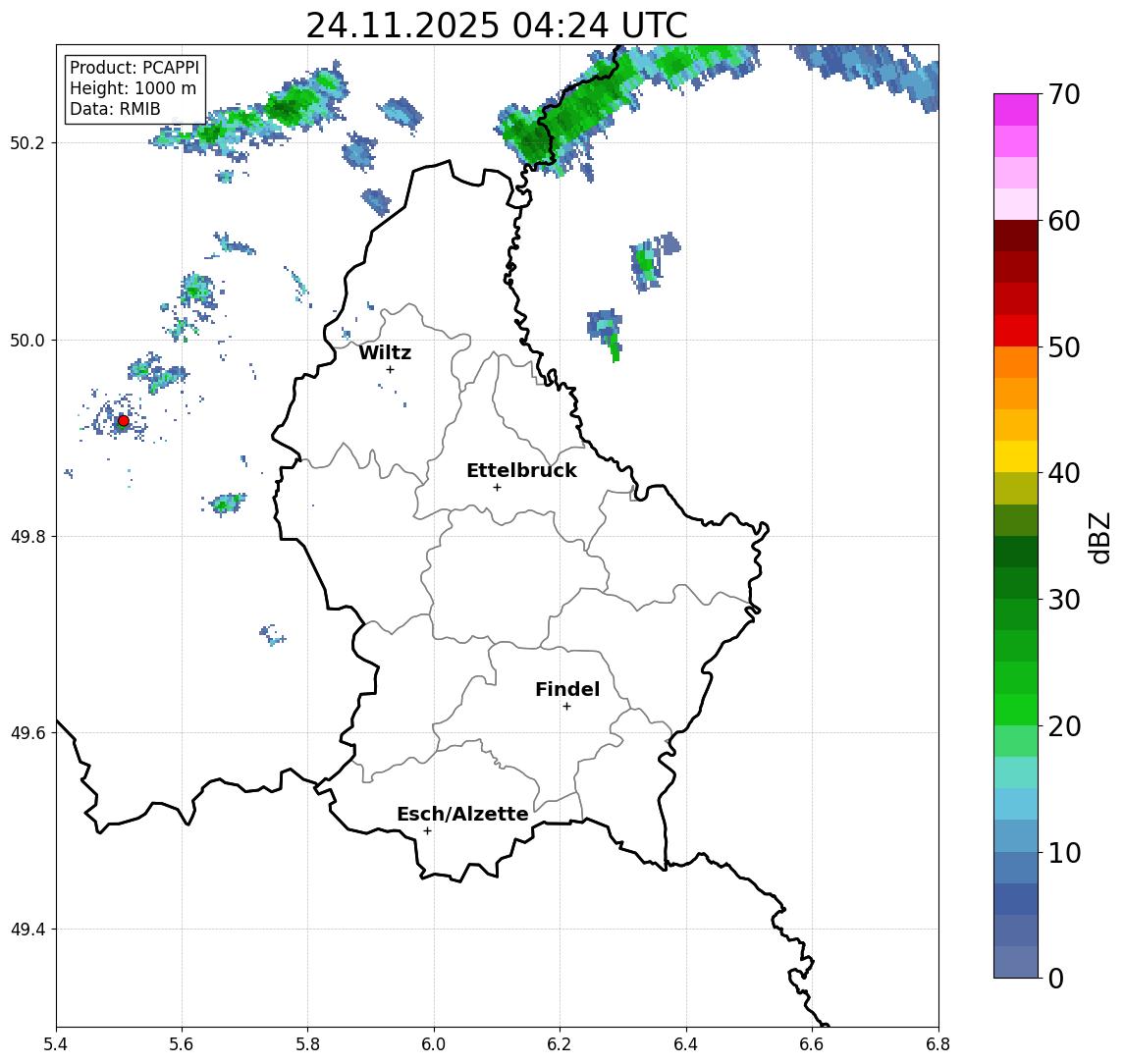The width and height of the screenshot is (1124, 1064).
Task: Click the 5.8 longitude axis label
Action: tap(308, 1044)
